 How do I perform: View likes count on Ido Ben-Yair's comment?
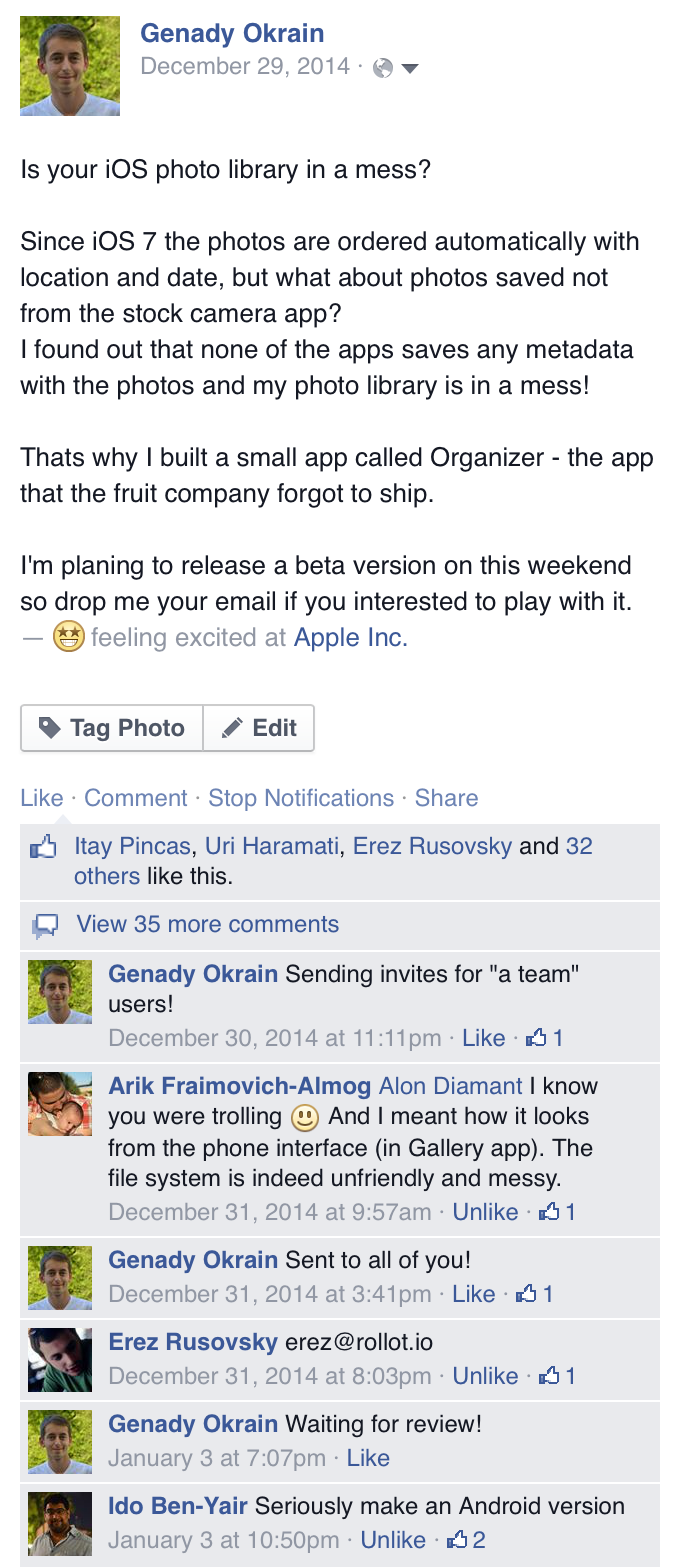(466, 1540)
